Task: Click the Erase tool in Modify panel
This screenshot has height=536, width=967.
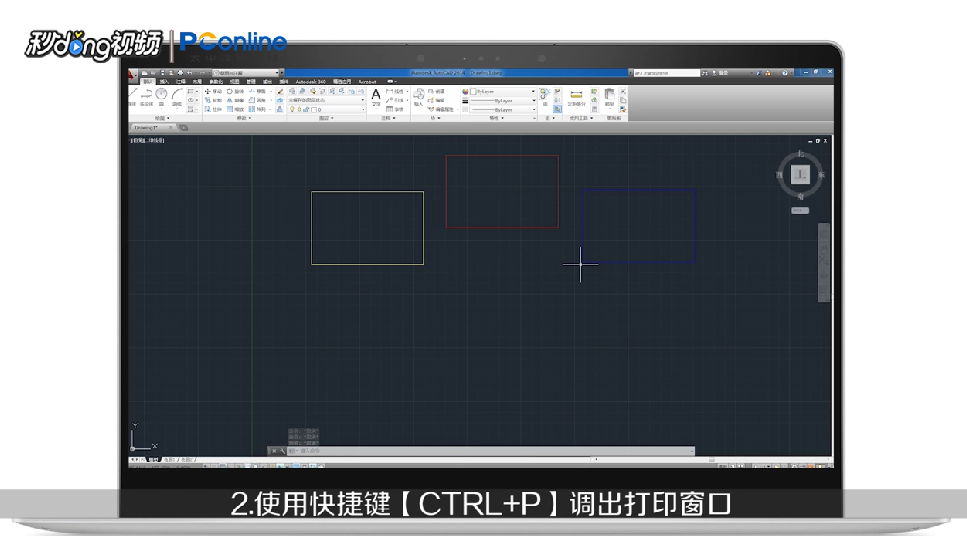Action: point(280,92)
